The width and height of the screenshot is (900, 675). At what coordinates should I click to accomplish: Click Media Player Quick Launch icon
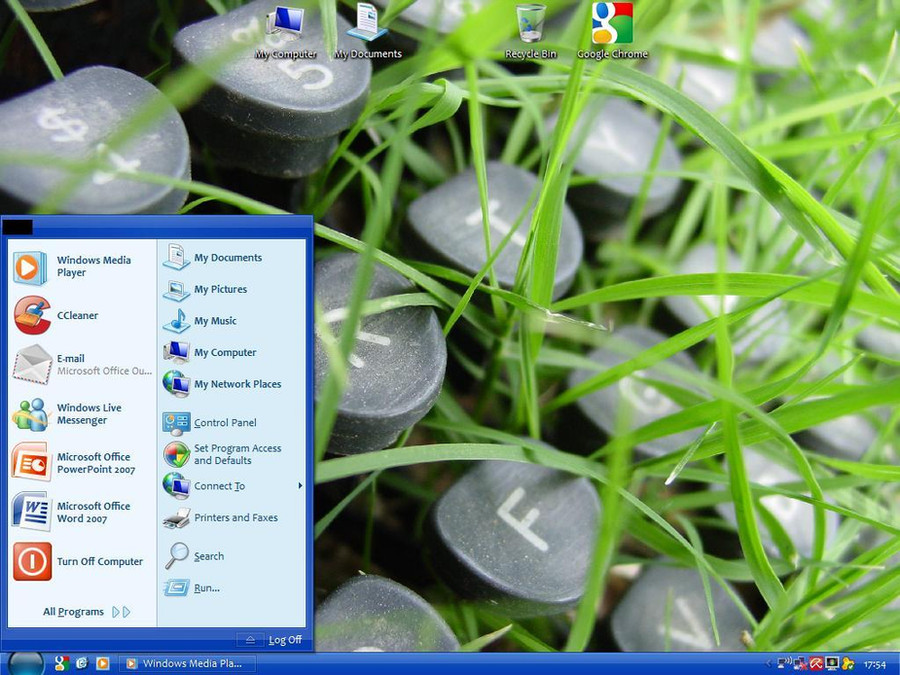(103, 664)
